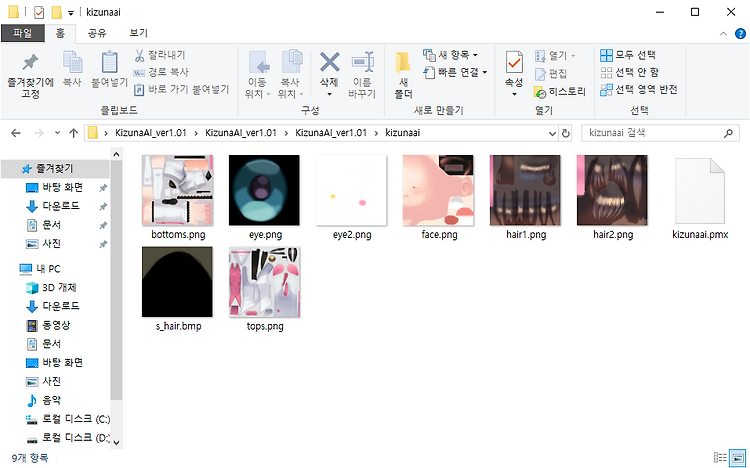The height and width of the screenshot is (468, 750).
Task: Open 3D Objects (3D 개체) folder
Action: click(x=59, y=287)
